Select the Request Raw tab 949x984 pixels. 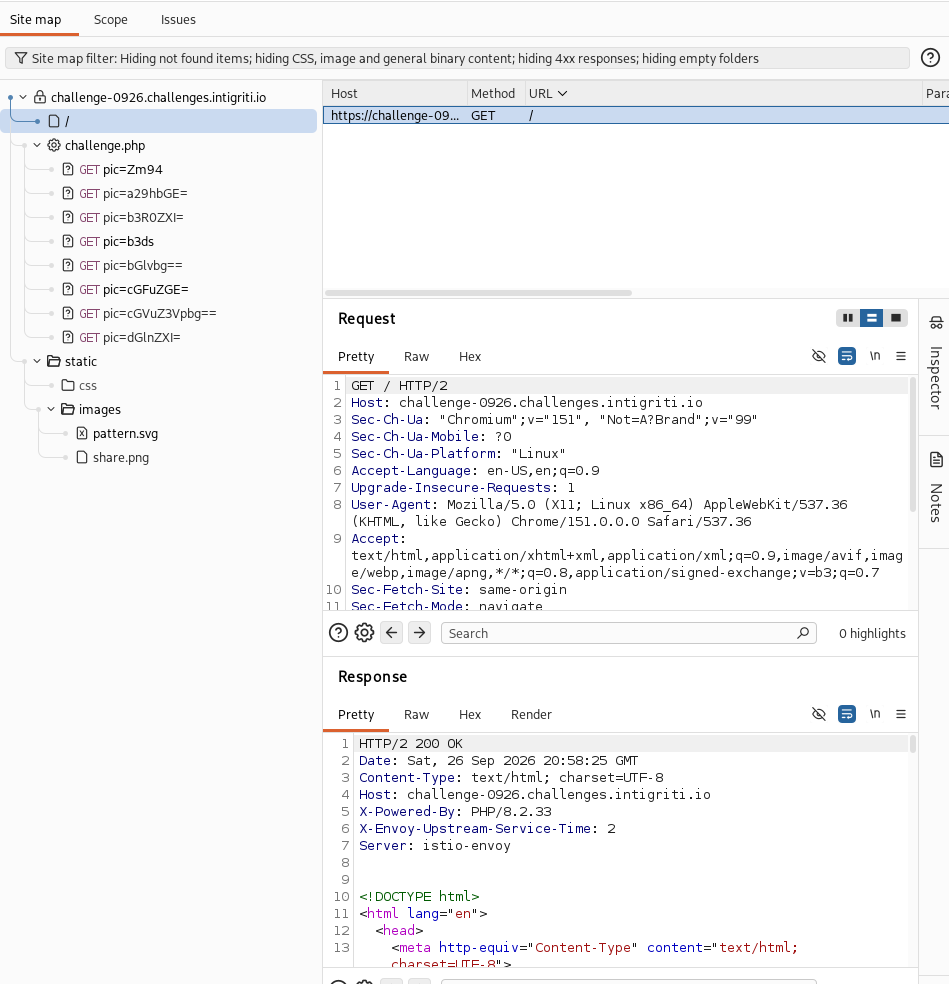(417, 356)
